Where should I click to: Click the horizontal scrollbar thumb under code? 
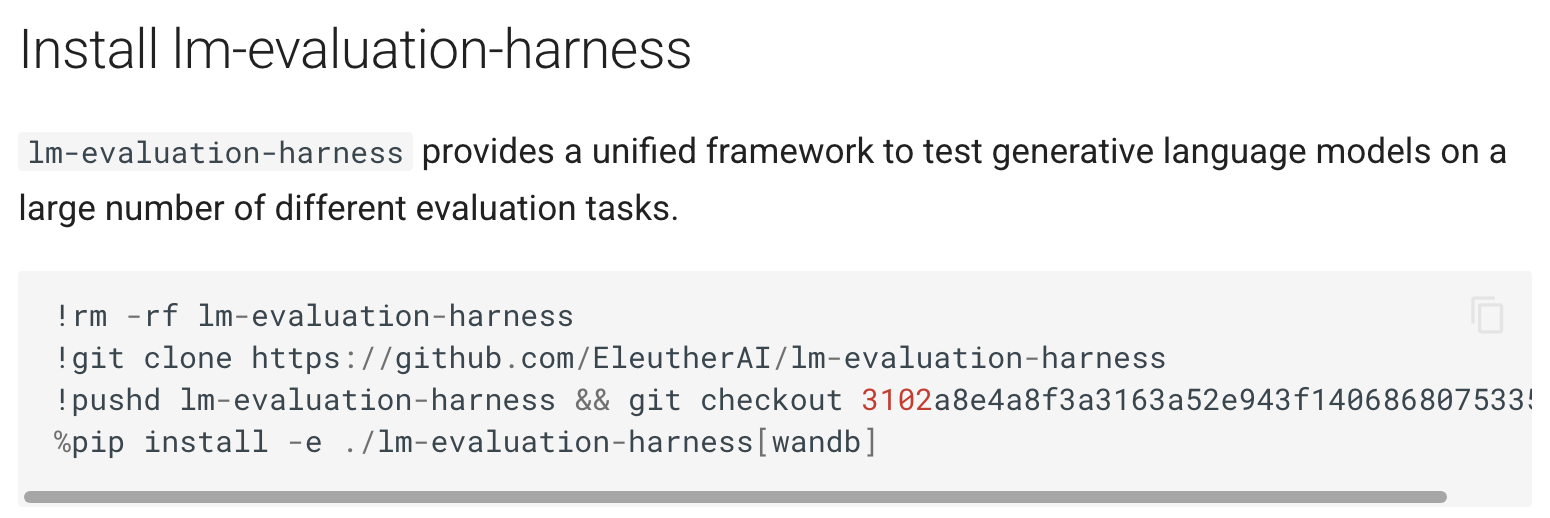[735, 496]
